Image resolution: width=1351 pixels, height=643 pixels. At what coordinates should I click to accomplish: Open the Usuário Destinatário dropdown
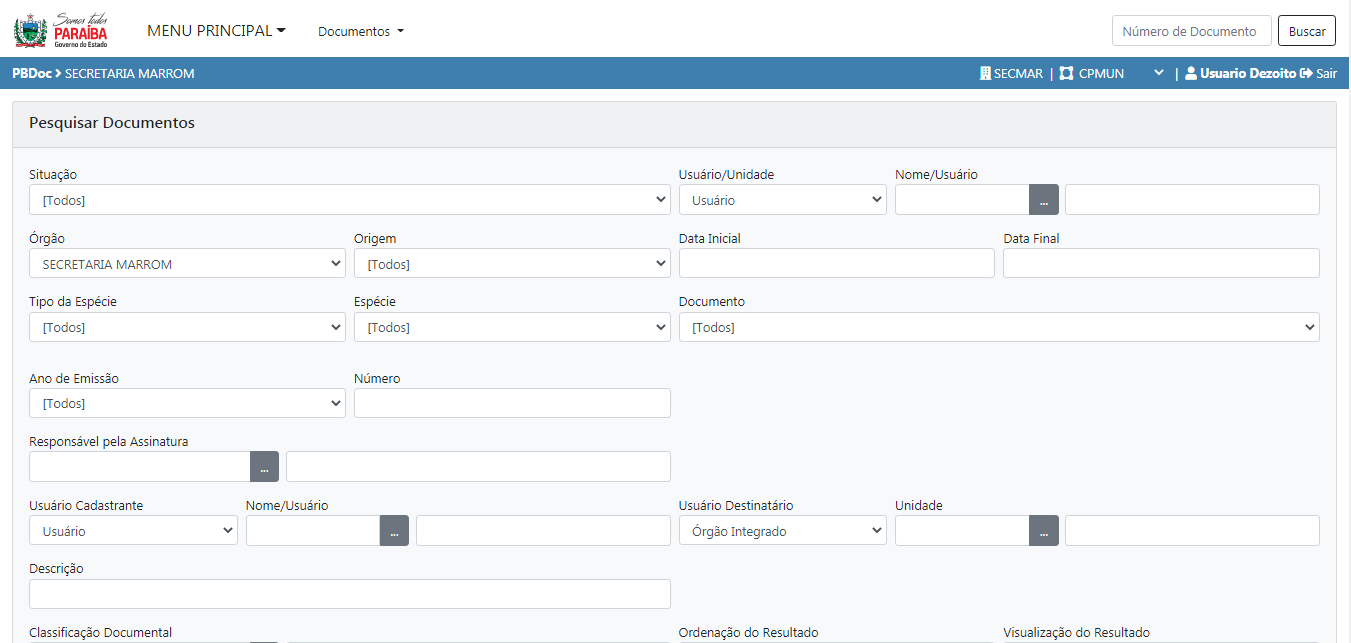tap(782, 531)
